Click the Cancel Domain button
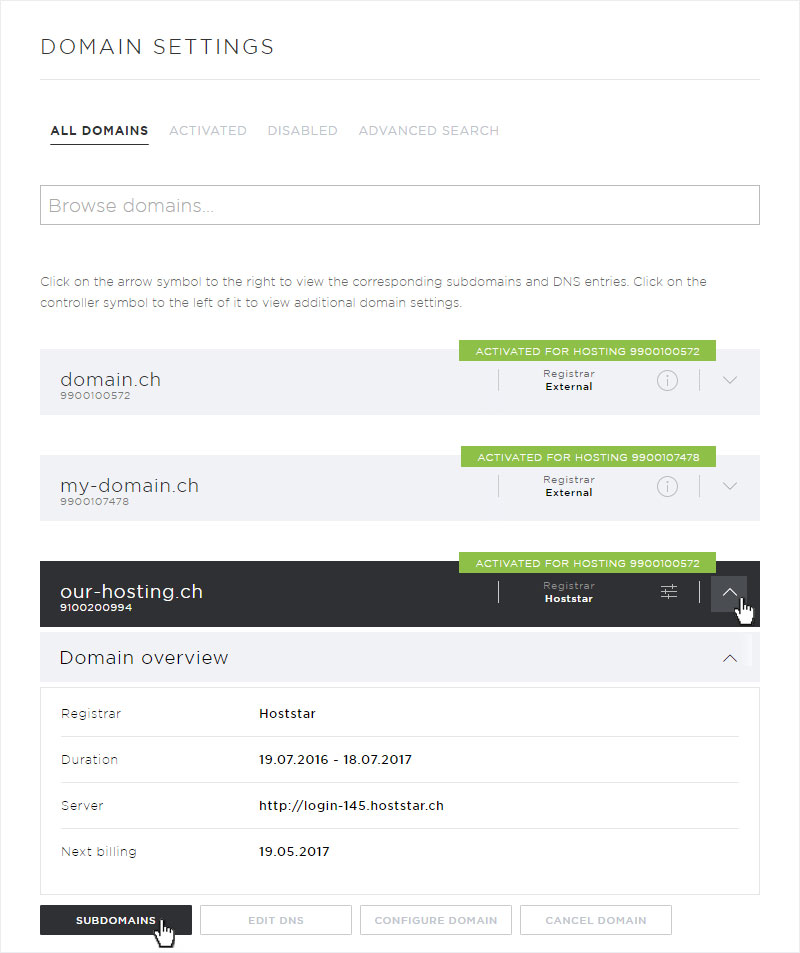800x953 pixels. (596, 920)
